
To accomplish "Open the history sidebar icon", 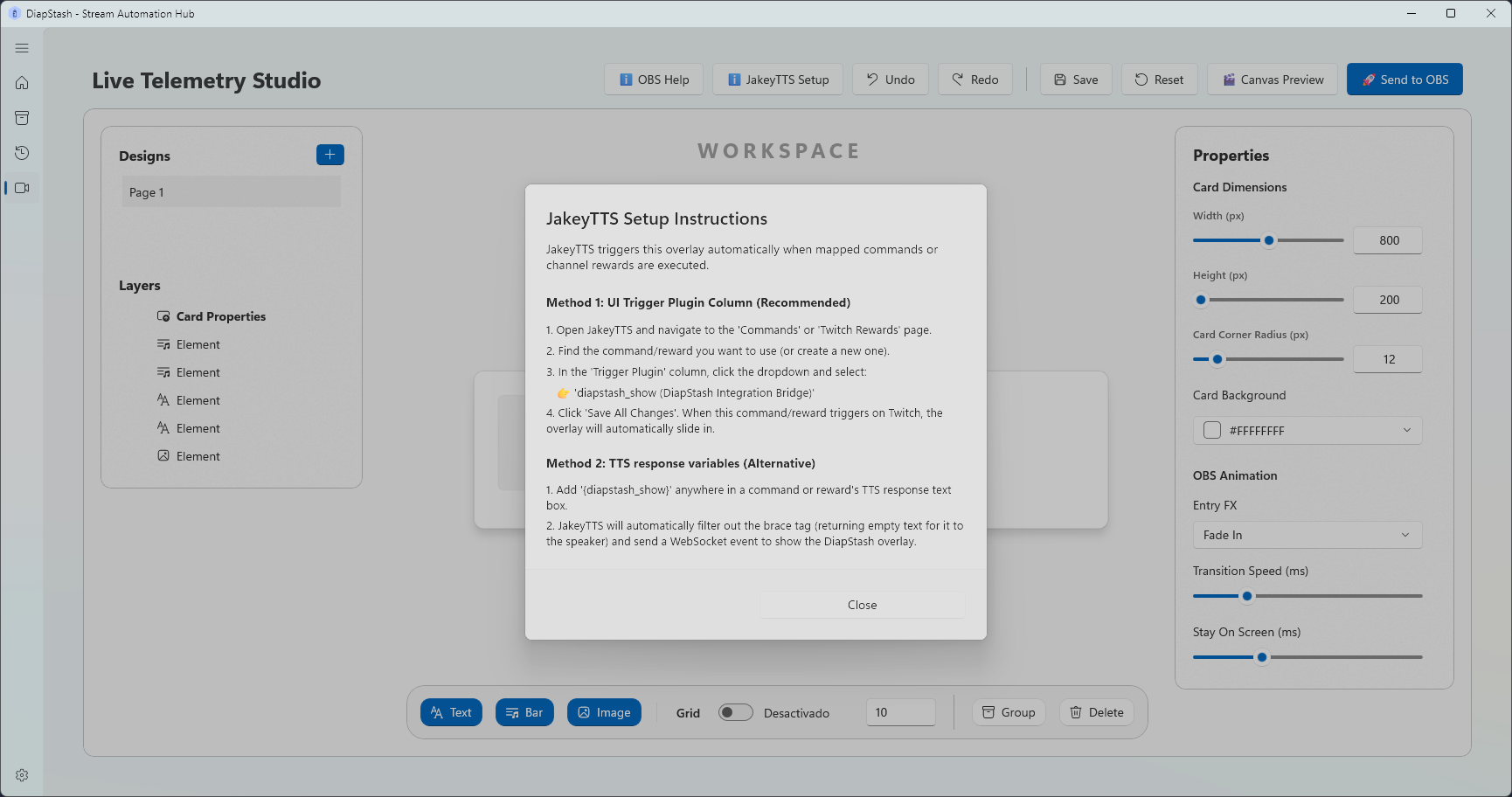I will pyautogui.click(x=22, y=153).
